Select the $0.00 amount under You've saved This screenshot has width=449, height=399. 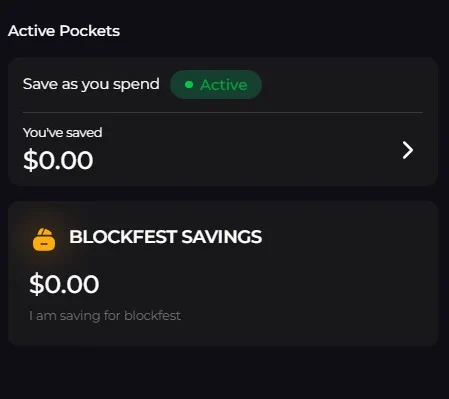(x=58, y=160)
